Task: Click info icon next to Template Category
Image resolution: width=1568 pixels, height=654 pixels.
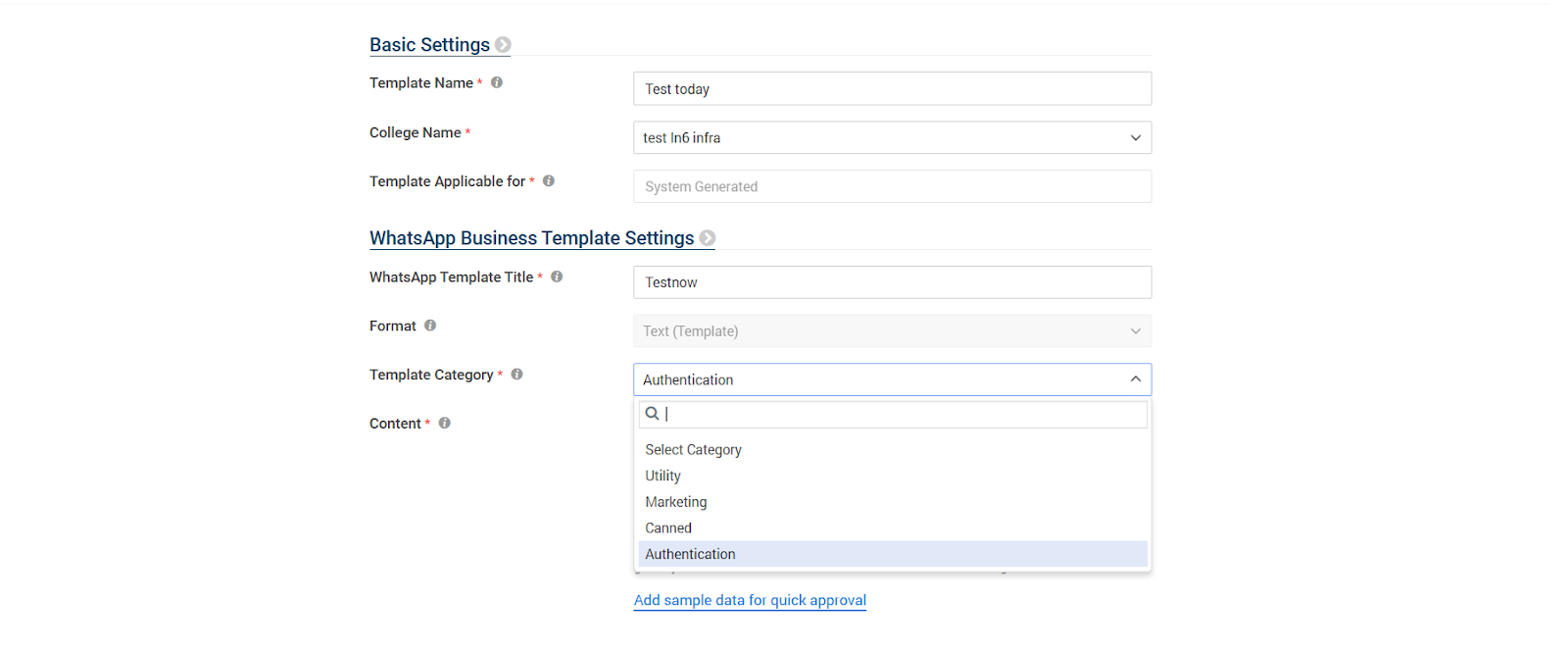Action: (x=517, y=375)
